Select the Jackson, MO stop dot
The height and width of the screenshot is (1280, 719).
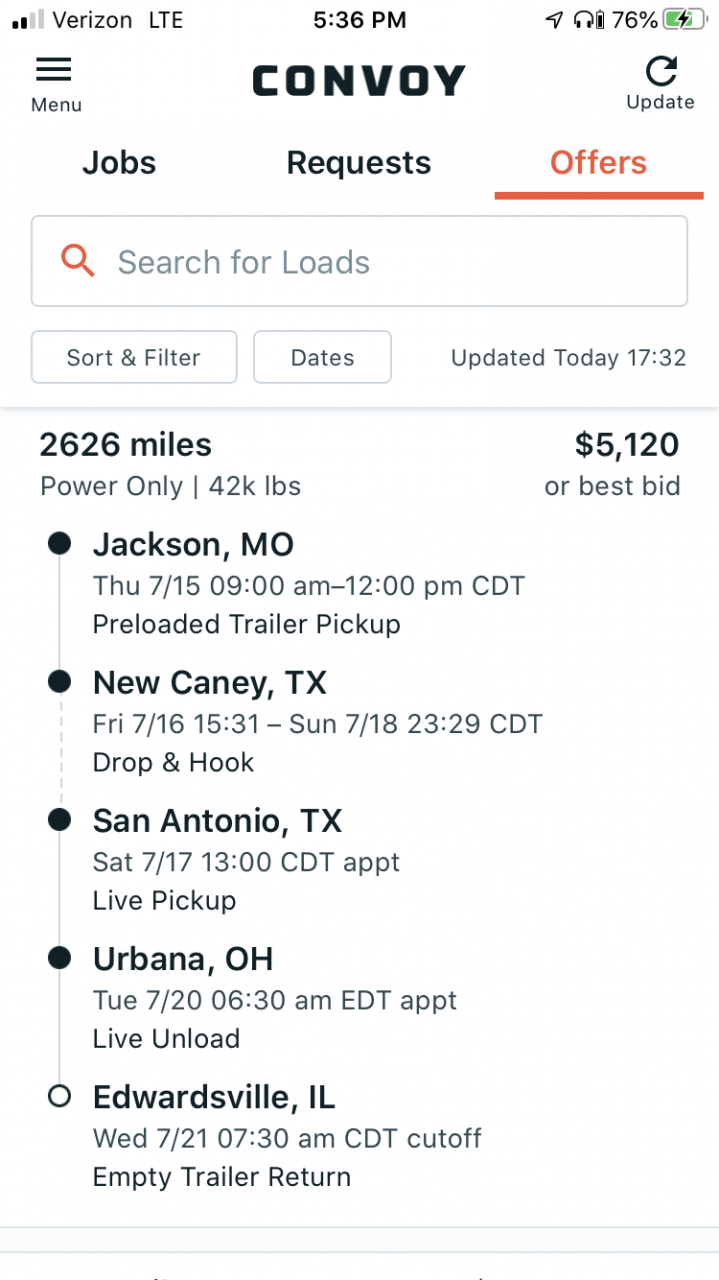(x=59, y=543)
